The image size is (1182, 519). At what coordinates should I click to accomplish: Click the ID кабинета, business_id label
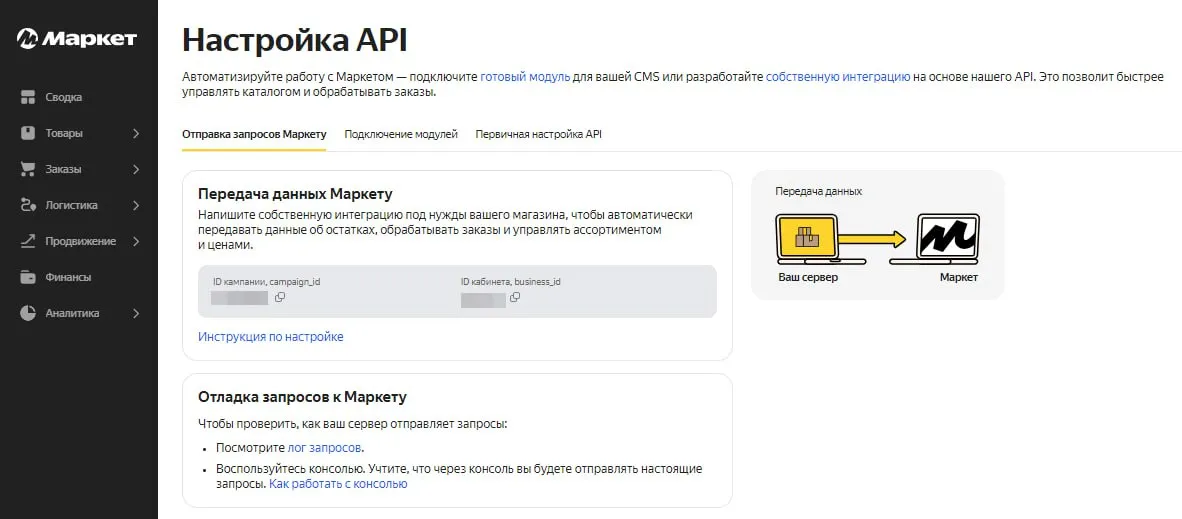coord(510,281)
